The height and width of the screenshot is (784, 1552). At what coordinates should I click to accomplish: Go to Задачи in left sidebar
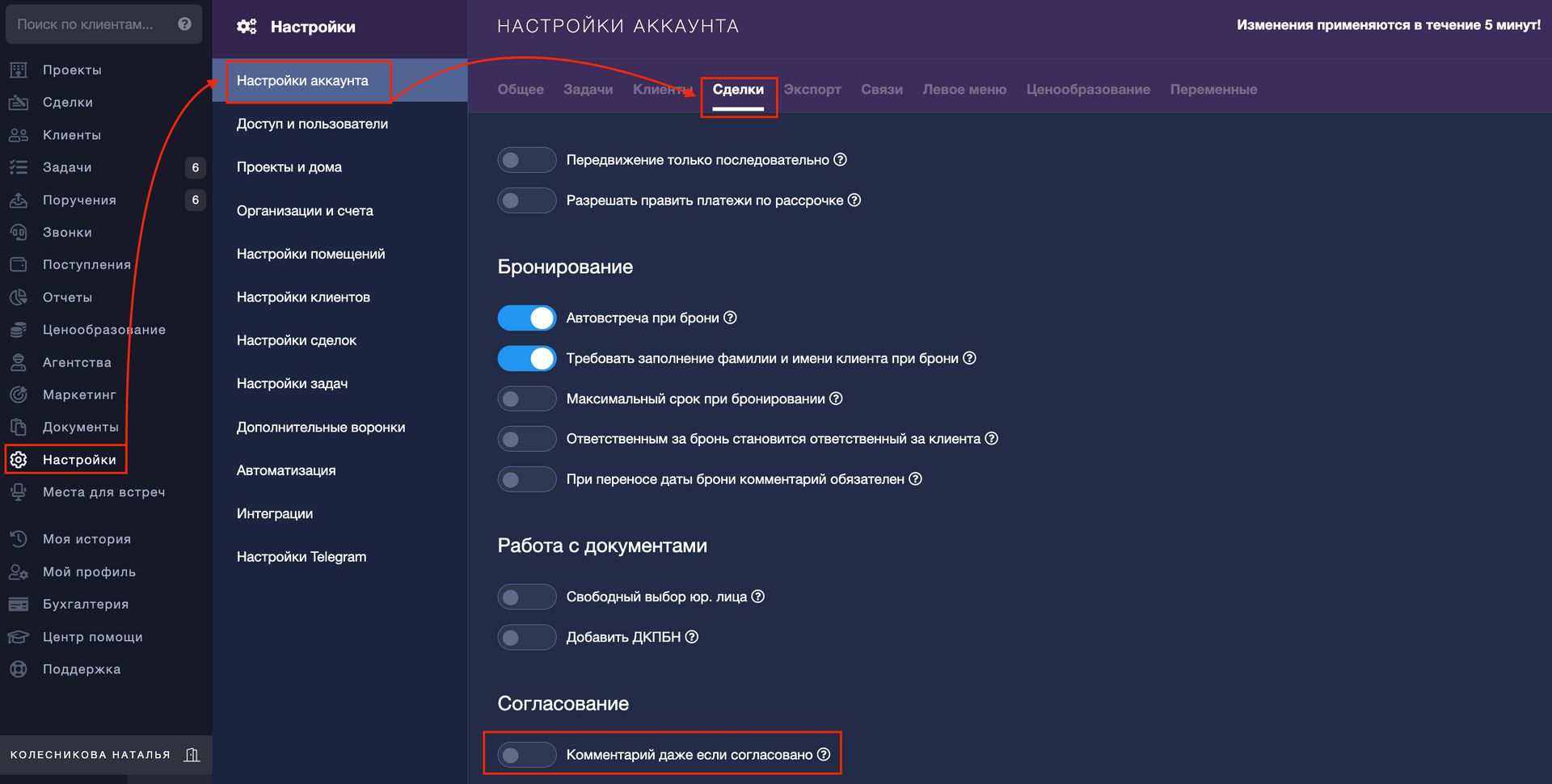tap(67, 167)
